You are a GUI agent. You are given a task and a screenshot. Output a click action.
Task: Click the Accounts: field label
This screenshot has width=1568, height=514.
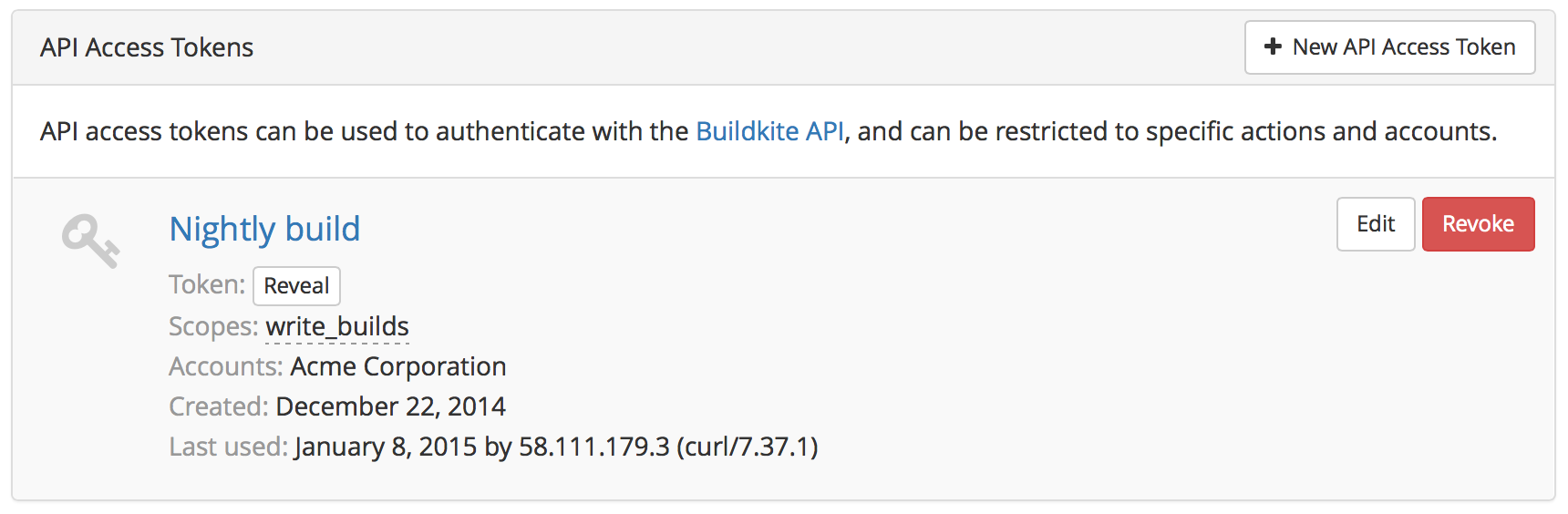(x=226, y=366)
